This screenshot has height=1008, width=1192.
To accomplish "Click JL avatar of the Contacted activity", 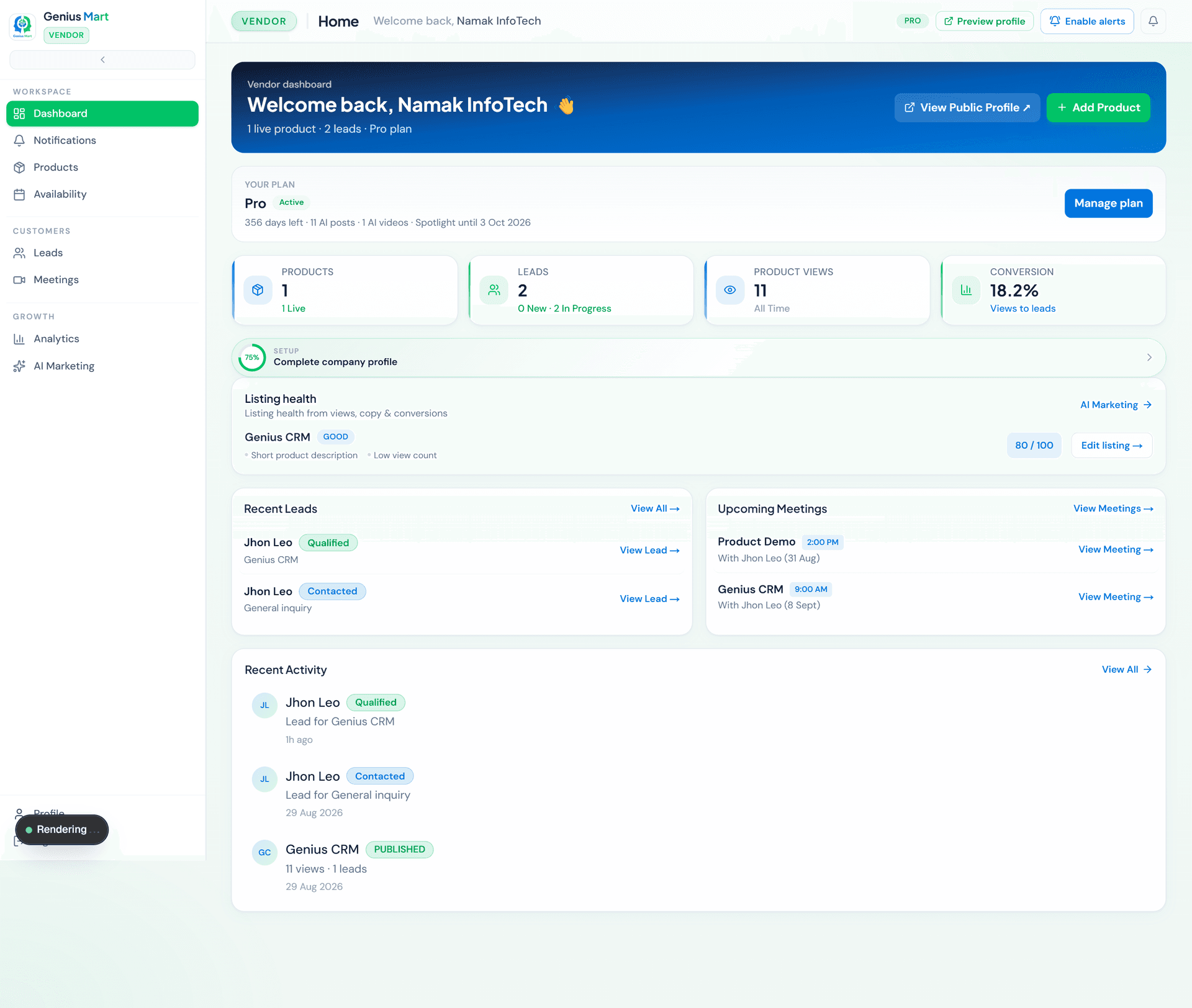I will tap(264, 780).
